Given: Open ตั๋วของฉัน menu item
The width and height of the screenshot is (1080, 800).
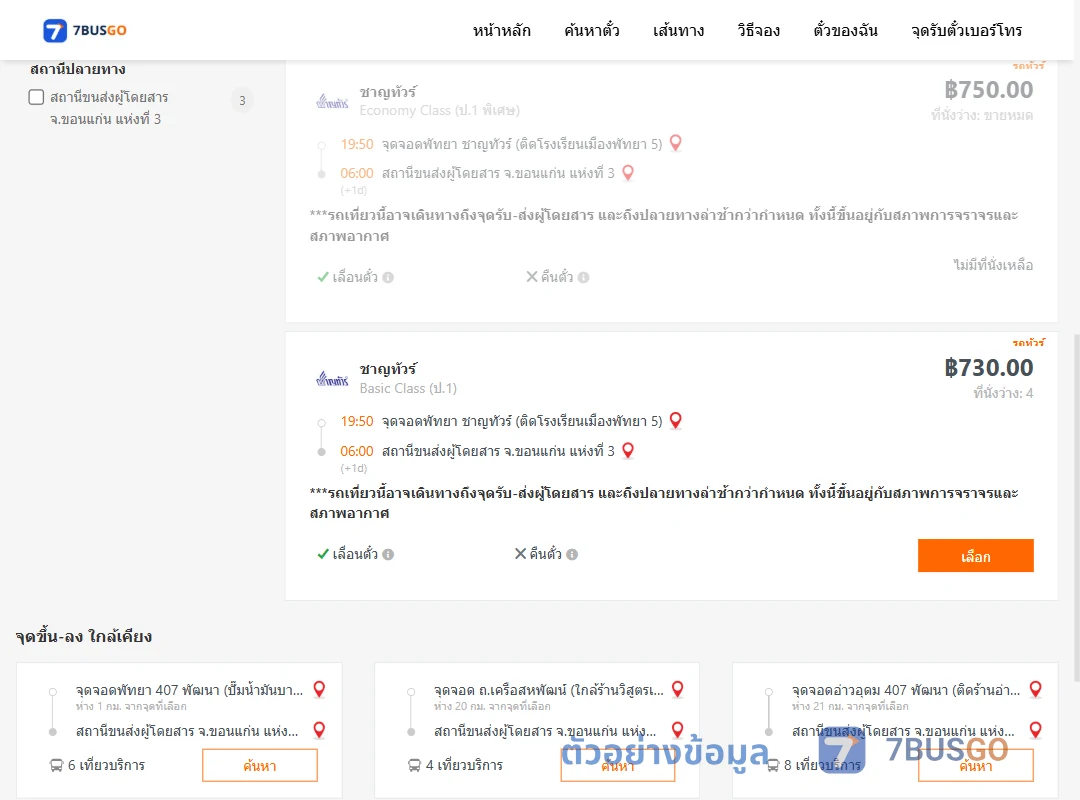Looking at the screenshot, I should (845, 30).
